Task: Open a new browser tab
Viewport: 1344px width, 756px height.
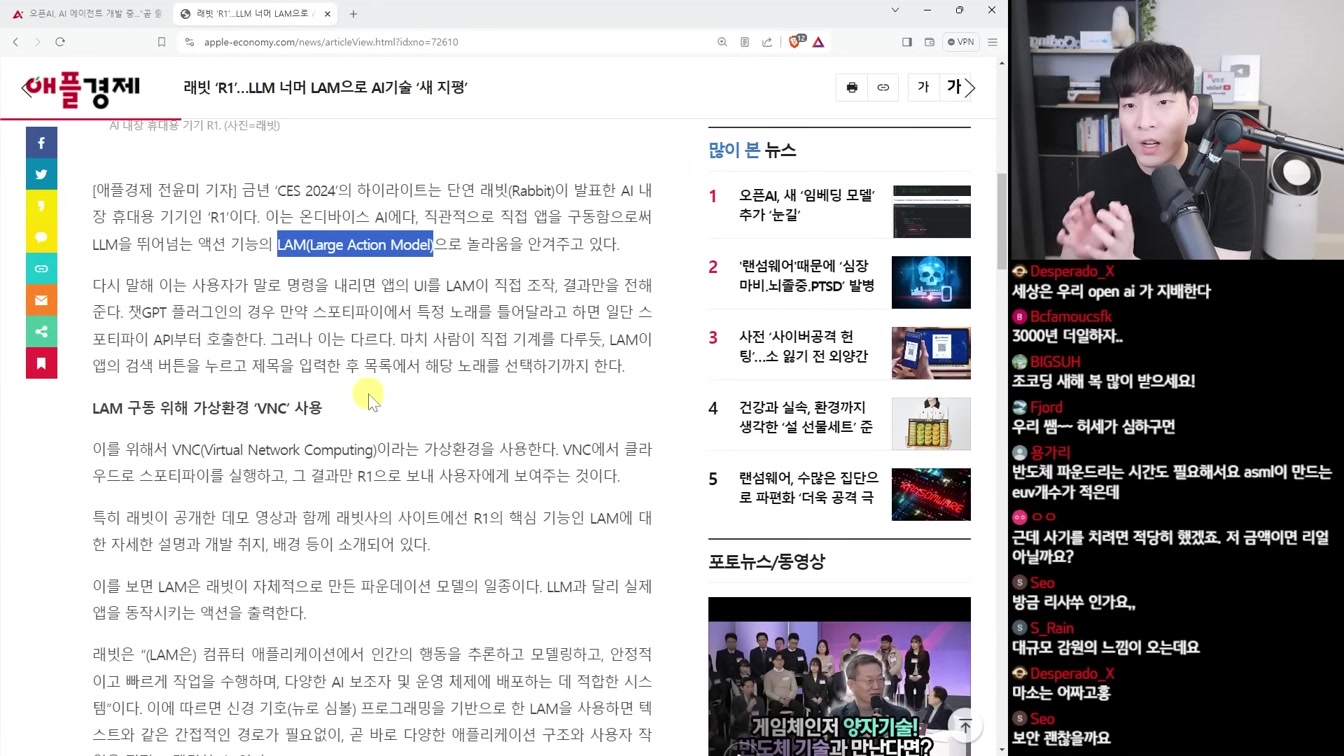Action: pos(353,14)
